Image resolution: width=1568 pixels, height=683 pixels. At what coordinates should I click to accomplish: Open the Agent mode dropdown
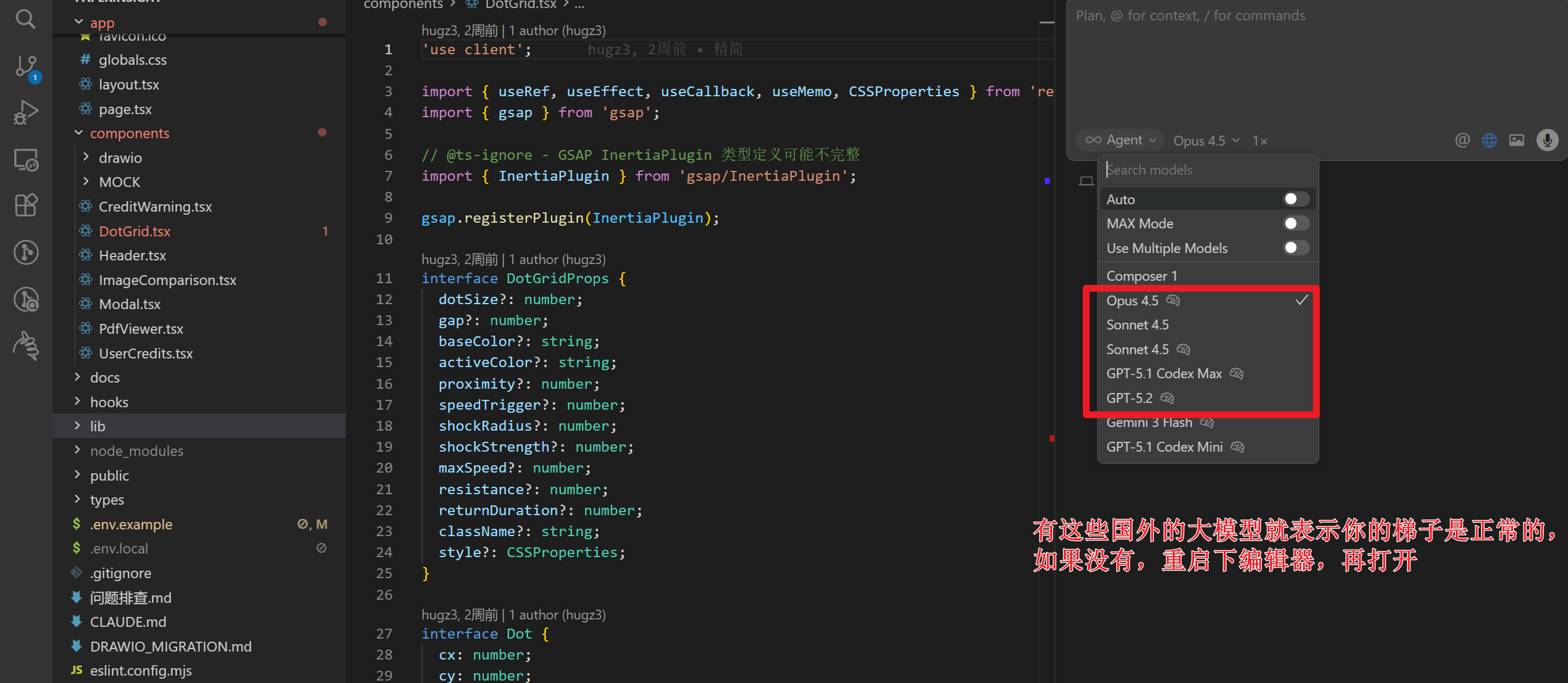pyautogui.click(x=1121, y=141)
